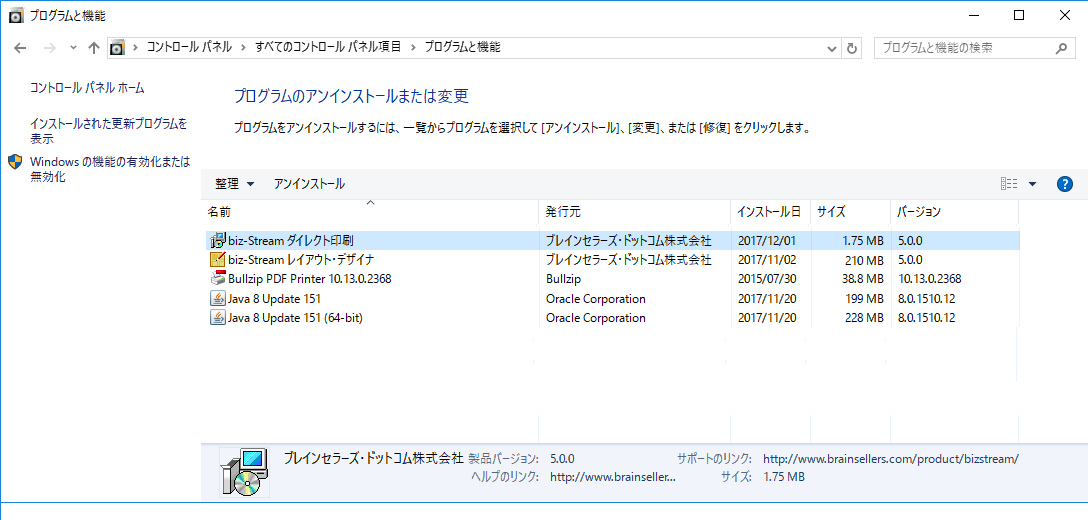
Task: Refresh the address bar view
Action: 851,49
